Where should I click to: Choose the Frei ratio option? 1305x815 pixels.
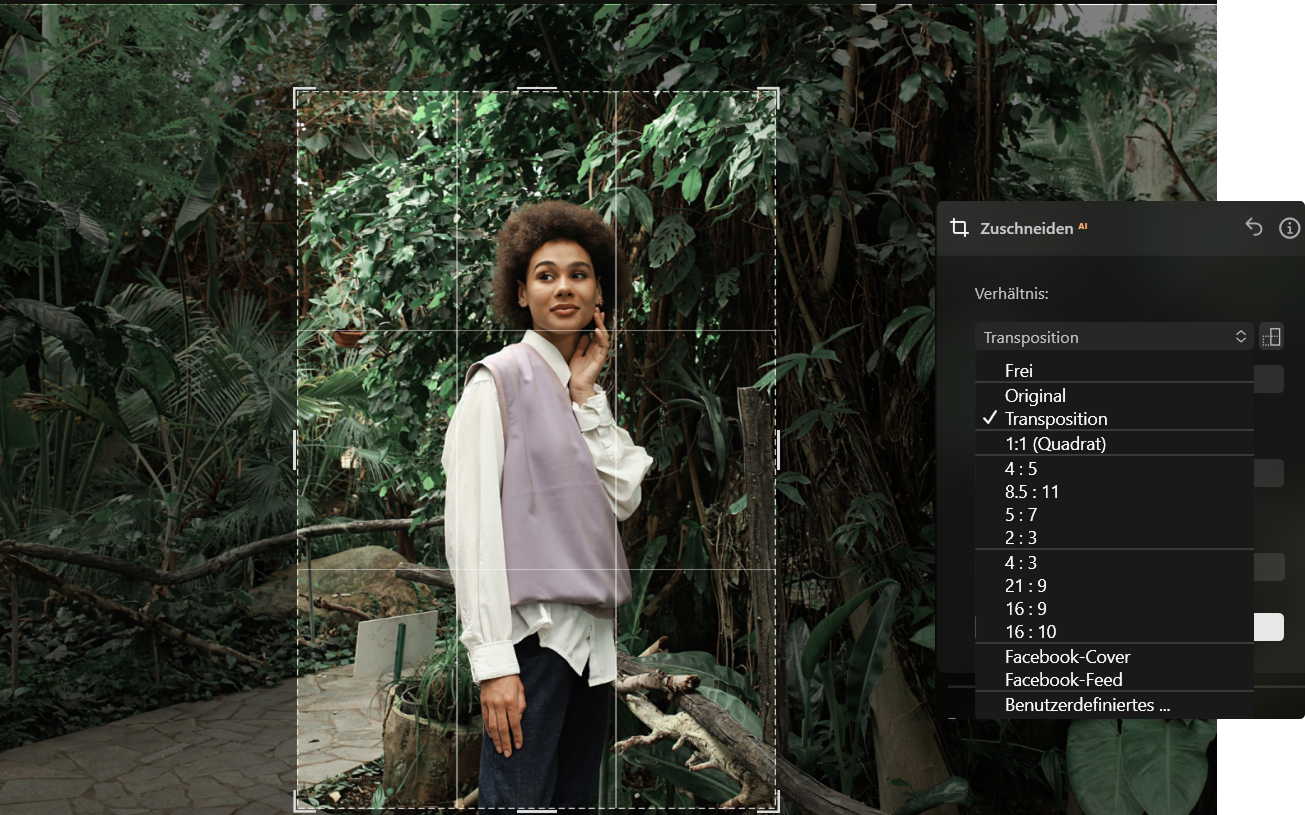point(1114,371)
